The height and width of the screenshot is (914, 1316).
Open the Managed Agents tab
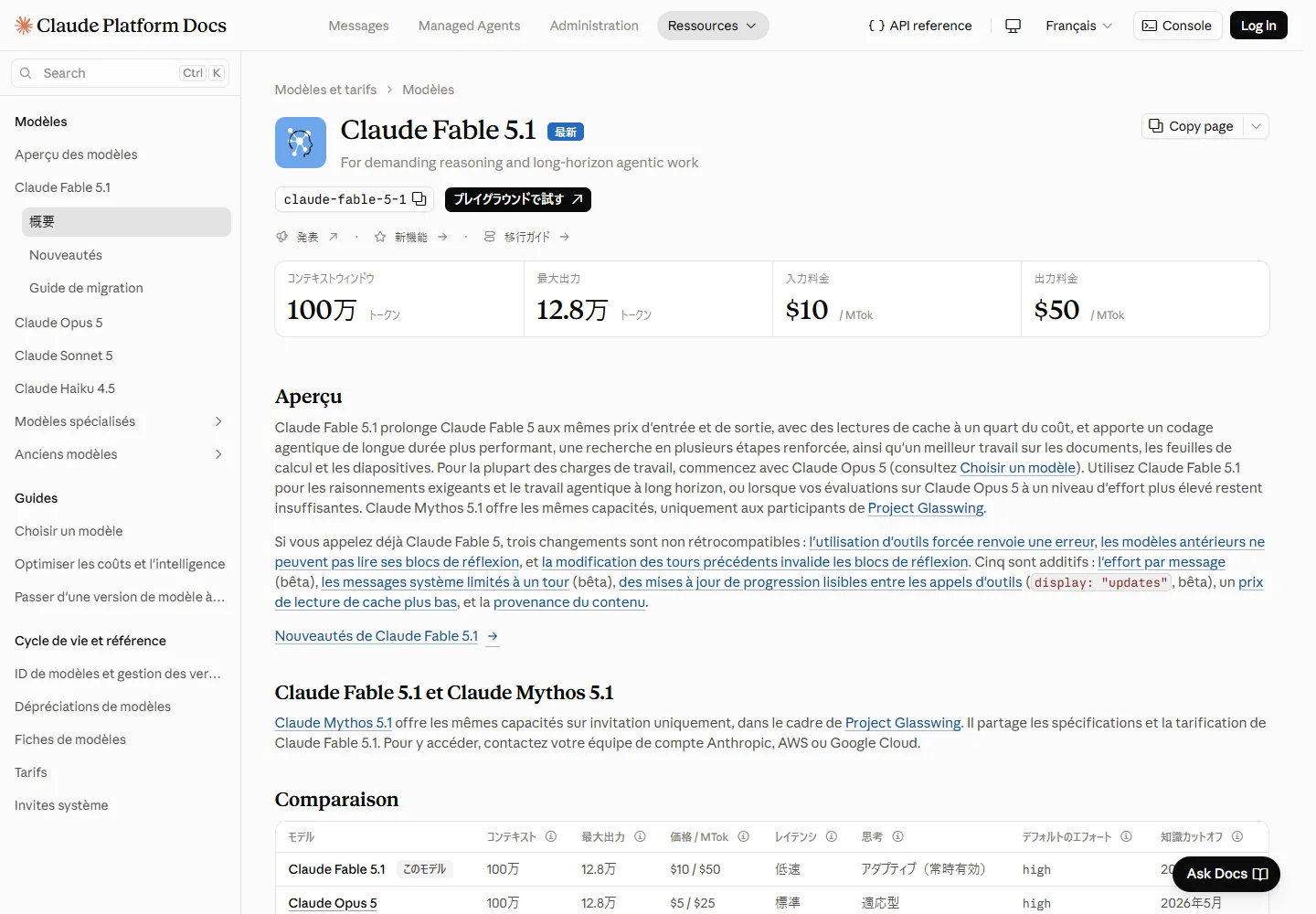pyautogui.click(x=469, y=26)
